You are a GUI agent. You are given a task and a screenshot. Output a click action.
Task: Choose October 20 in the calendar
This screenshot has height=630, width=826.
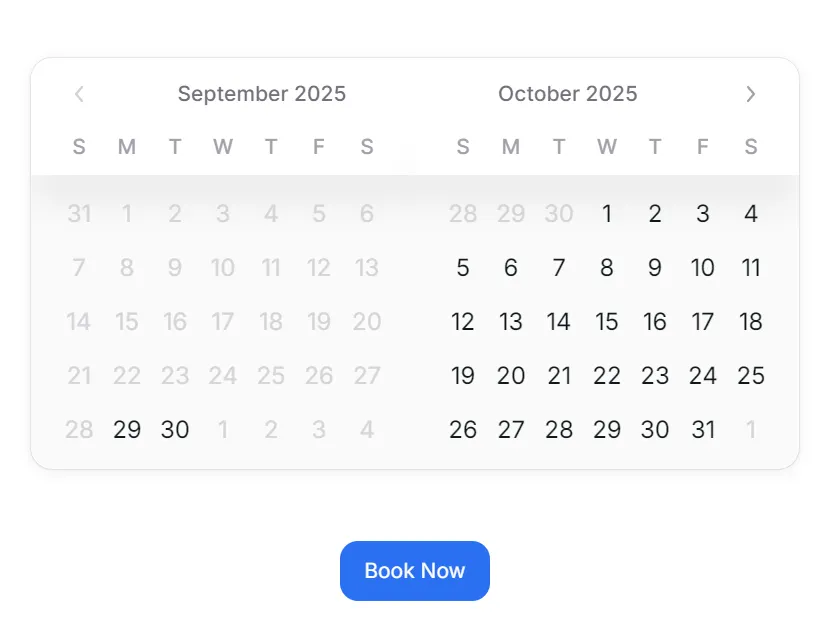tap(511, 376)
